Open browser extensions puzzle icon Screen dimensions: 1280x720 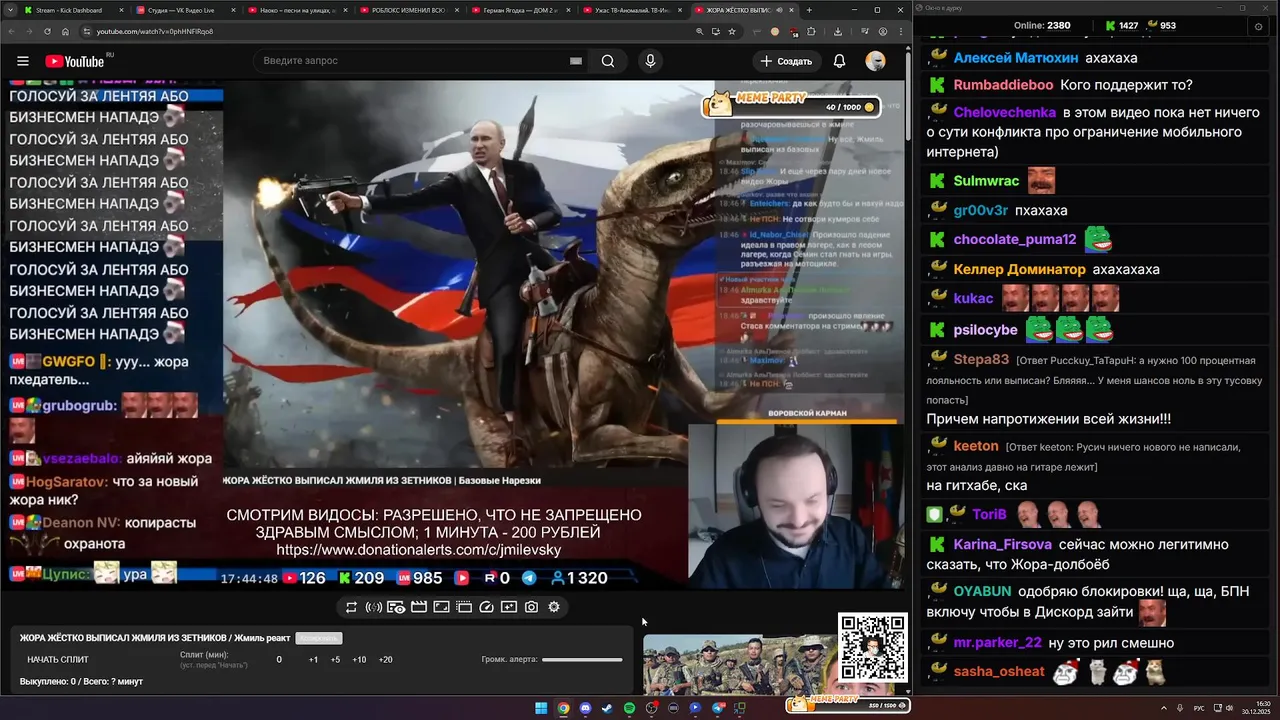click(x=811, y=31)
